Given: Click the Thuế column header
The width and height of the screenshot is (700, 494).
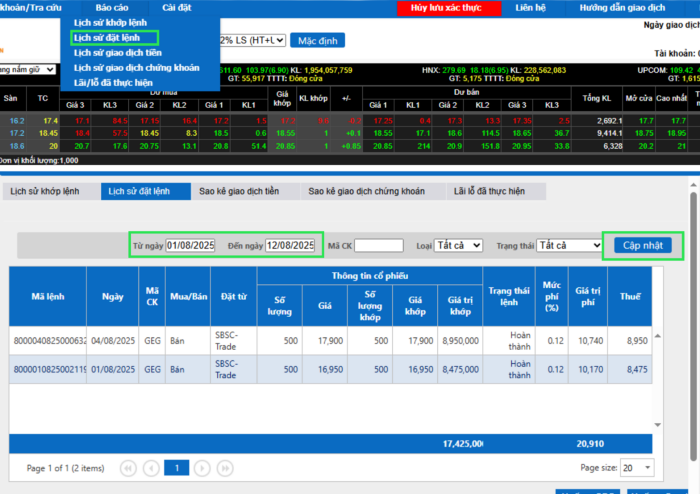Looking at the screenshot, I should [630, 296].
